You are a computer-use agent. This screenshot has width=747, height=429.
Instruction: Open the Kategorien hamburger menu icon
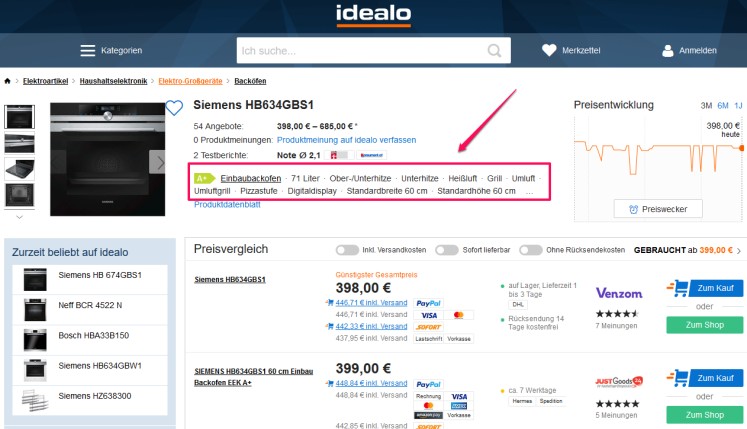(88, 51)
